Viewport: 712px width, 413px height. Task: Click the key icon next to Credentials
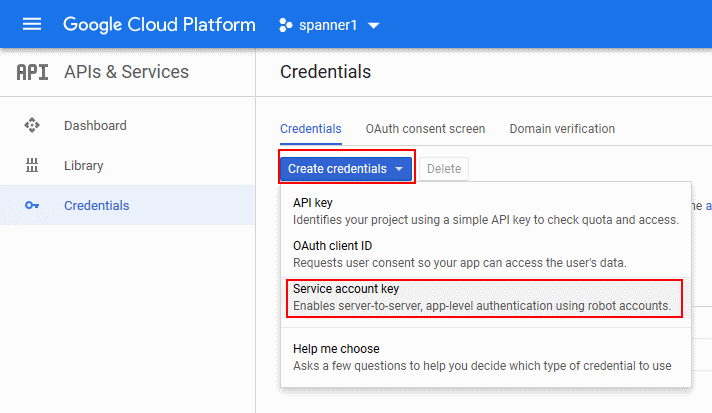click(32, 206)
